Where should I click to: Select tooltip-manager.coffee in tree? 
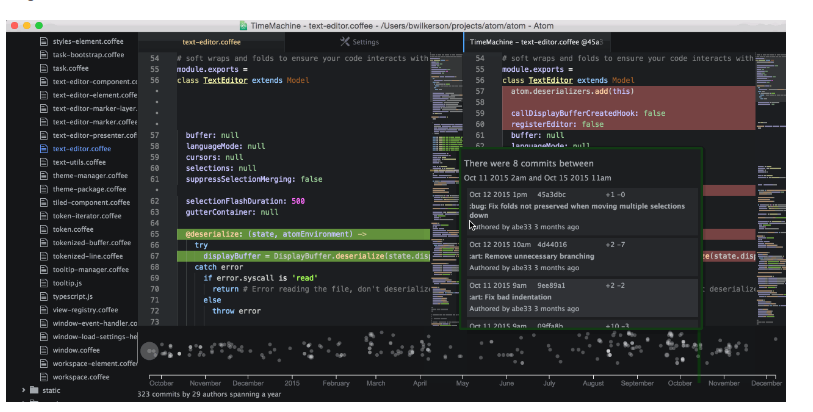click(x=91, y=269)
